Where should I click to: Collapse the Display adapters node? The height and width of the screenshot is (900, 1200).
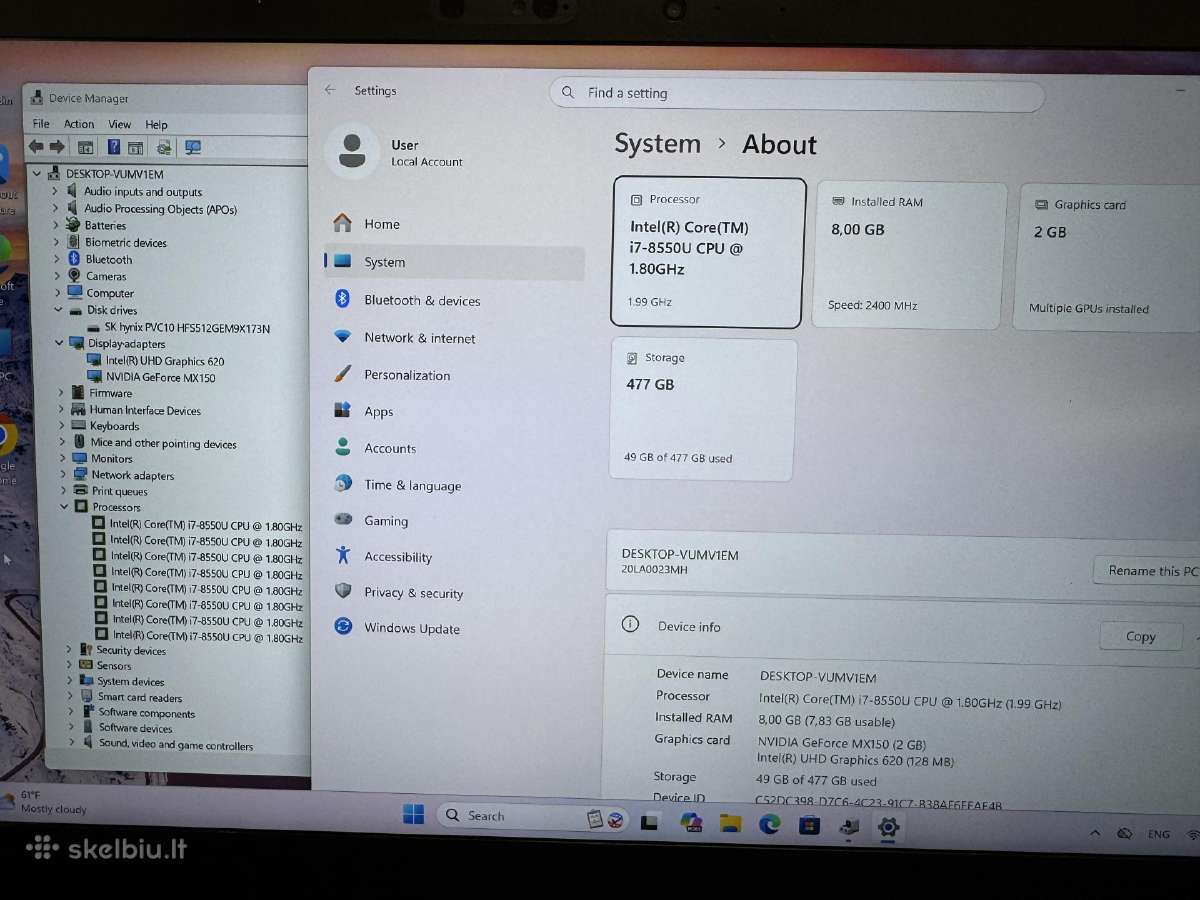pos(58,343)
